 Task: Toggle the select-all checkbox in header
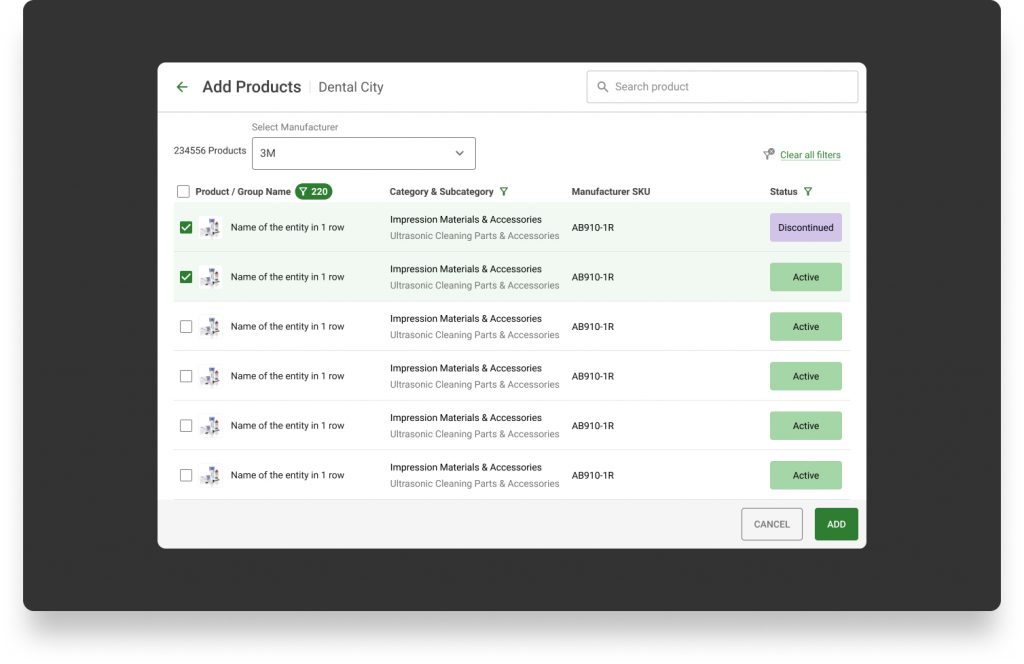pos(183,192)
